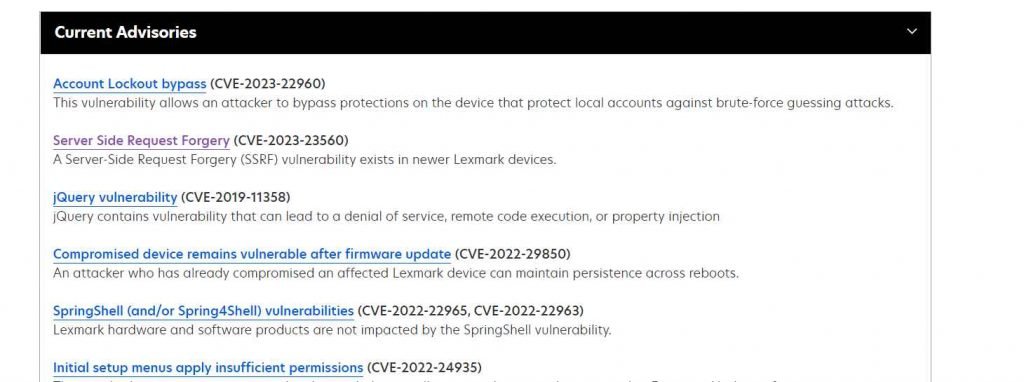Screen dimensions: 1024x382
Task: Click the CVE-2019-11358 identifier text
Action: (235, 197)
